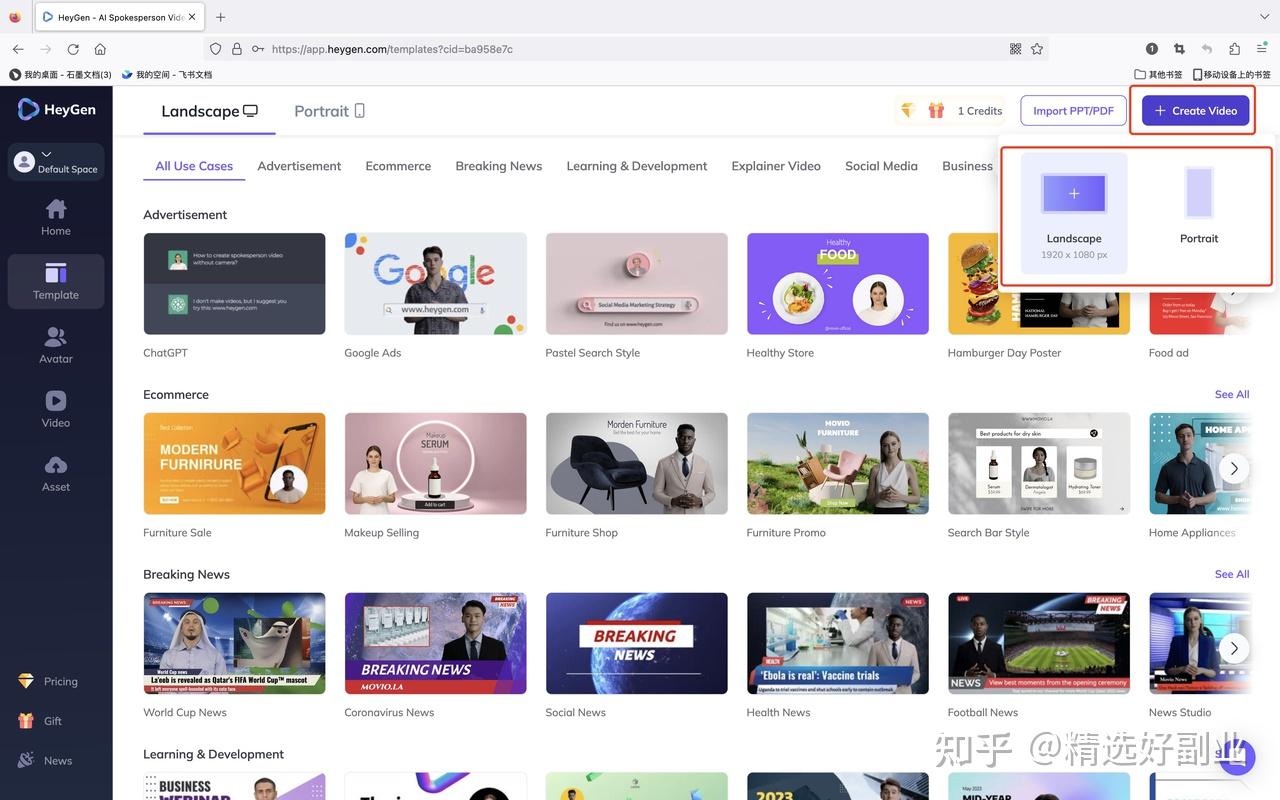This screenshot has height=800, width=1280.
Task: Open the 我的空间 - 飞书文档 bookmark
Action: pos(167,74)
